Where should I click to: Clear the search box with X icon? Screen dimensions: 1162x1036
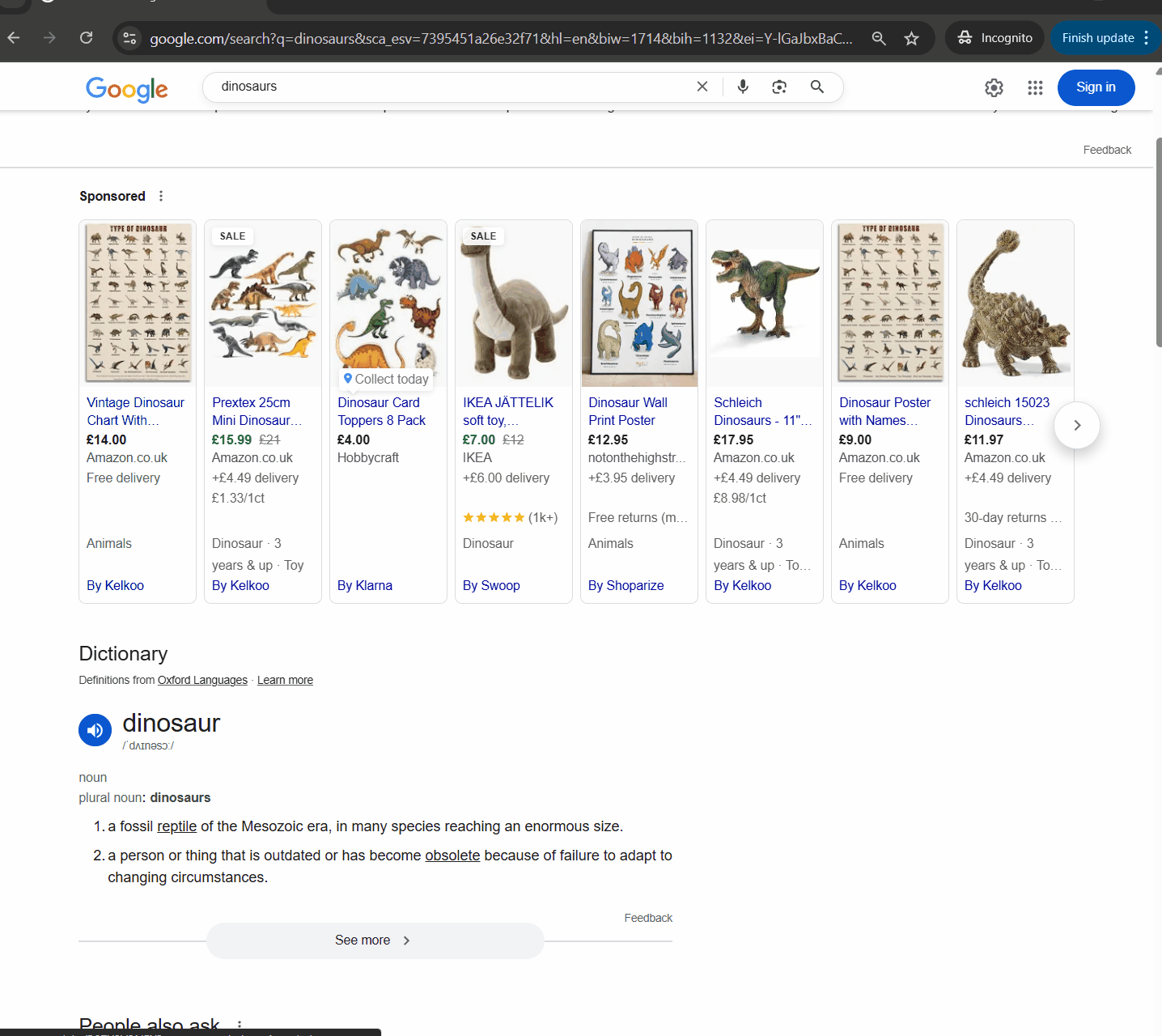(702, 87)
